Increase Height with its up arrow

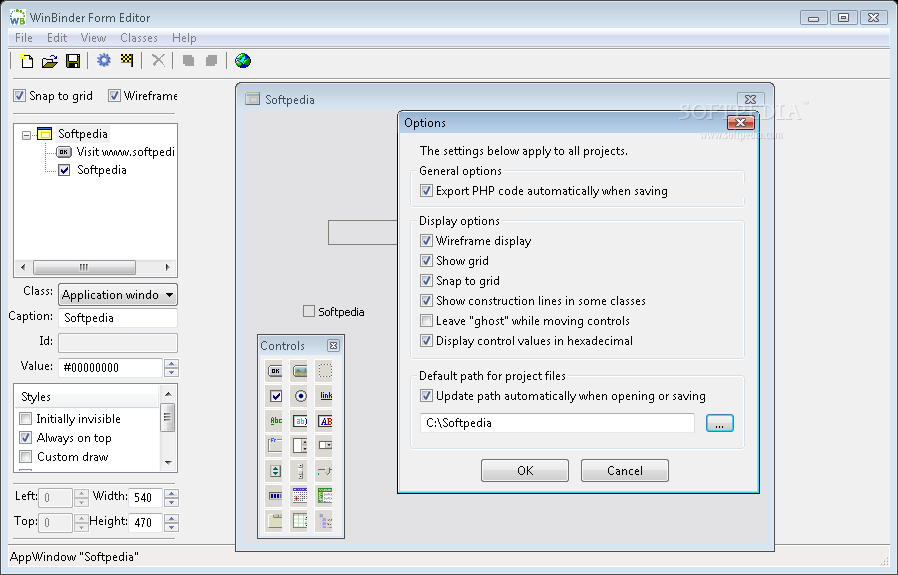[171, 518]
